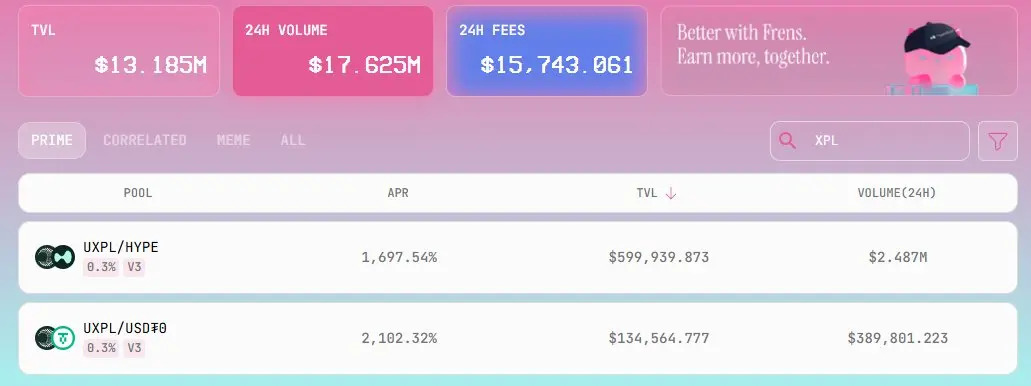The width and height of the screenshot is (1031, 386).
Task: Select the PRIME pool tab
Action: point(52,140)
